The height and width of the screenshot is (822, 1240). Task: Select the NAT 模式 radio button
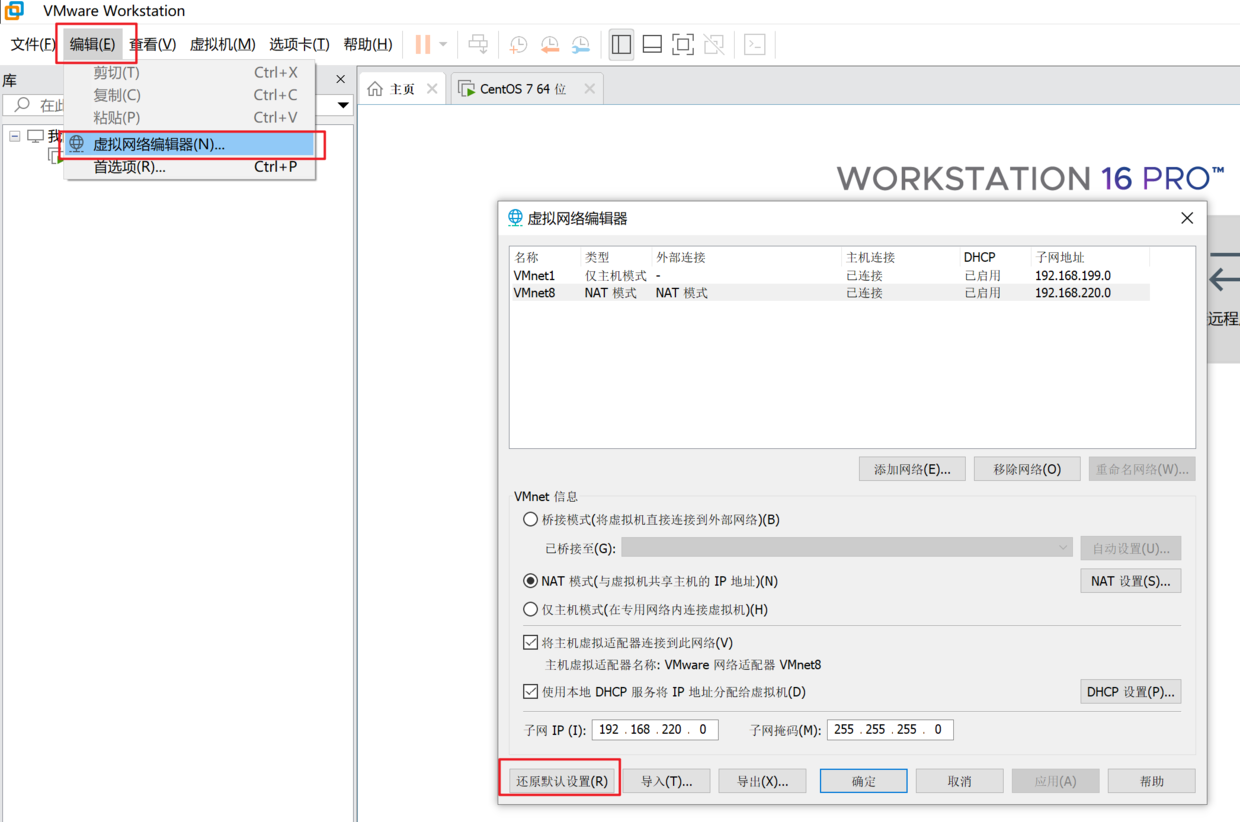[x=531, y=581]
